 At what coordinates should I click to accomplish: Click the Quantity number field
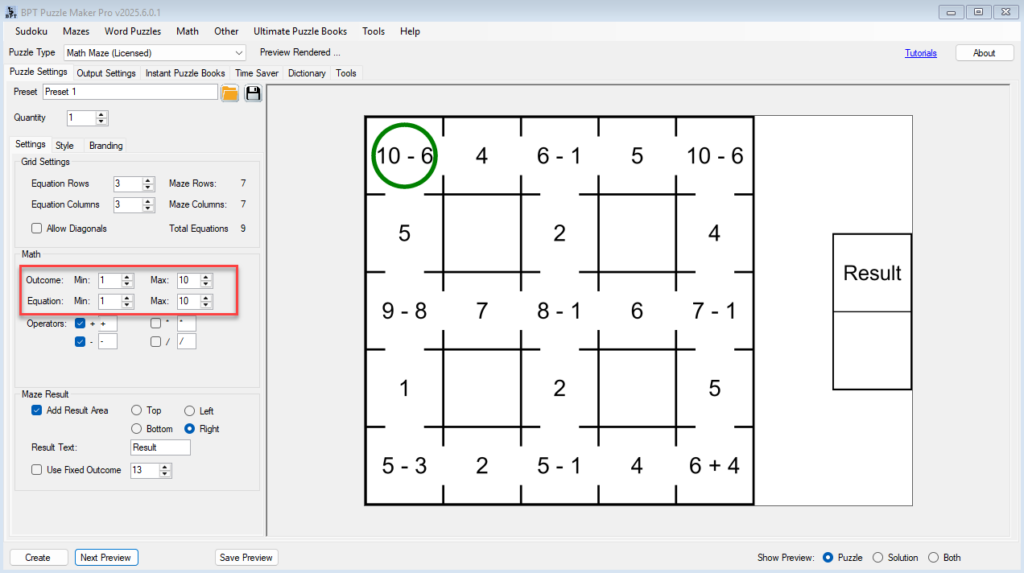tap(81, 118)
